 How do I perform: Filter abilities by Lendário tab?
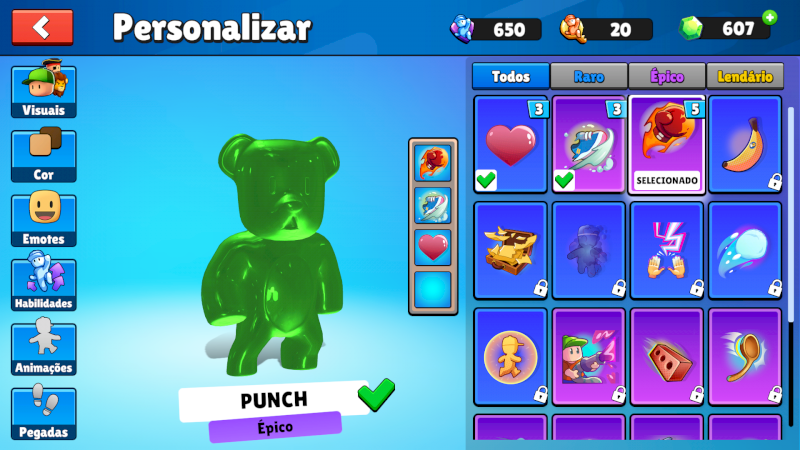[x=745, y=77]
